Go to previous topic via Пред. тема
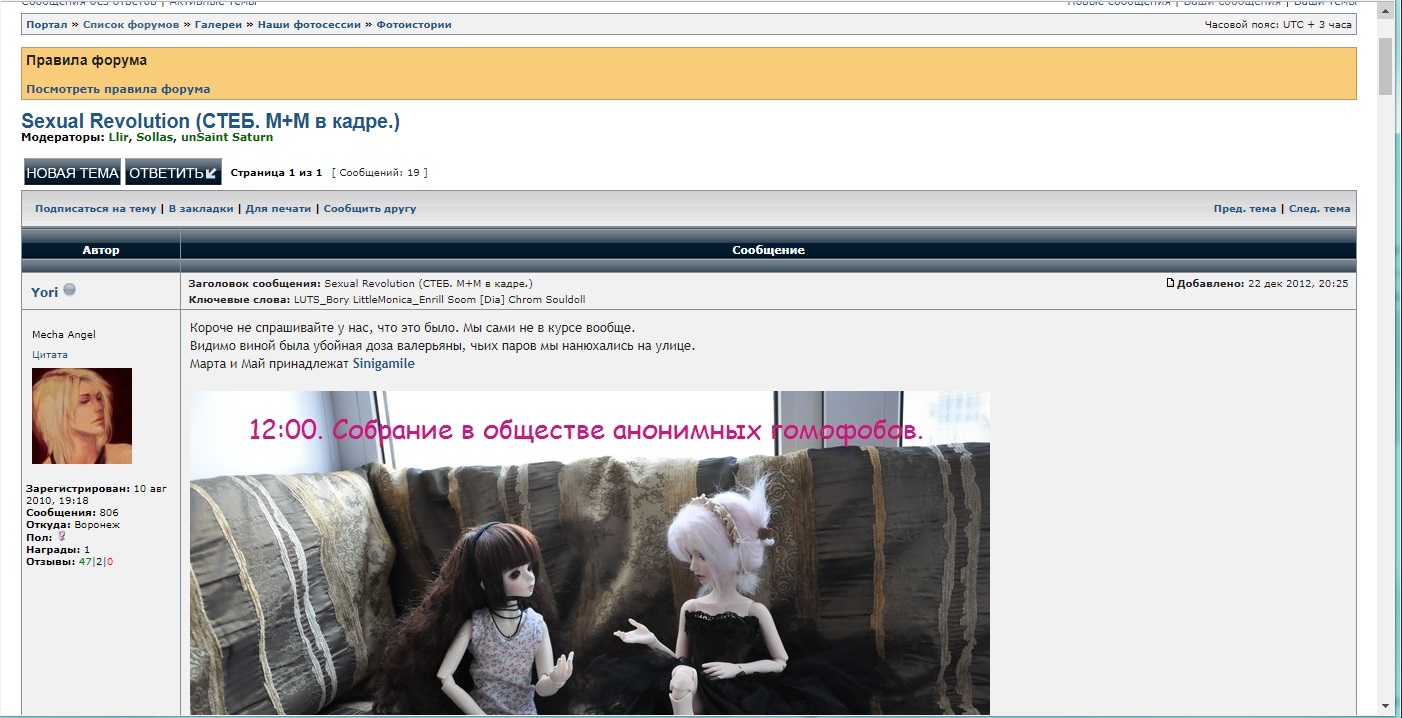1402x718 pixels. coord(1245,209)
